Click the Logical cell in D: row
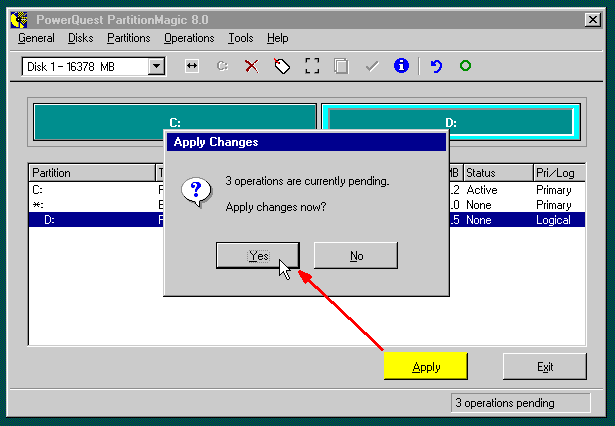615x426 pixels. pyautogui.click(x=553, y=220)
